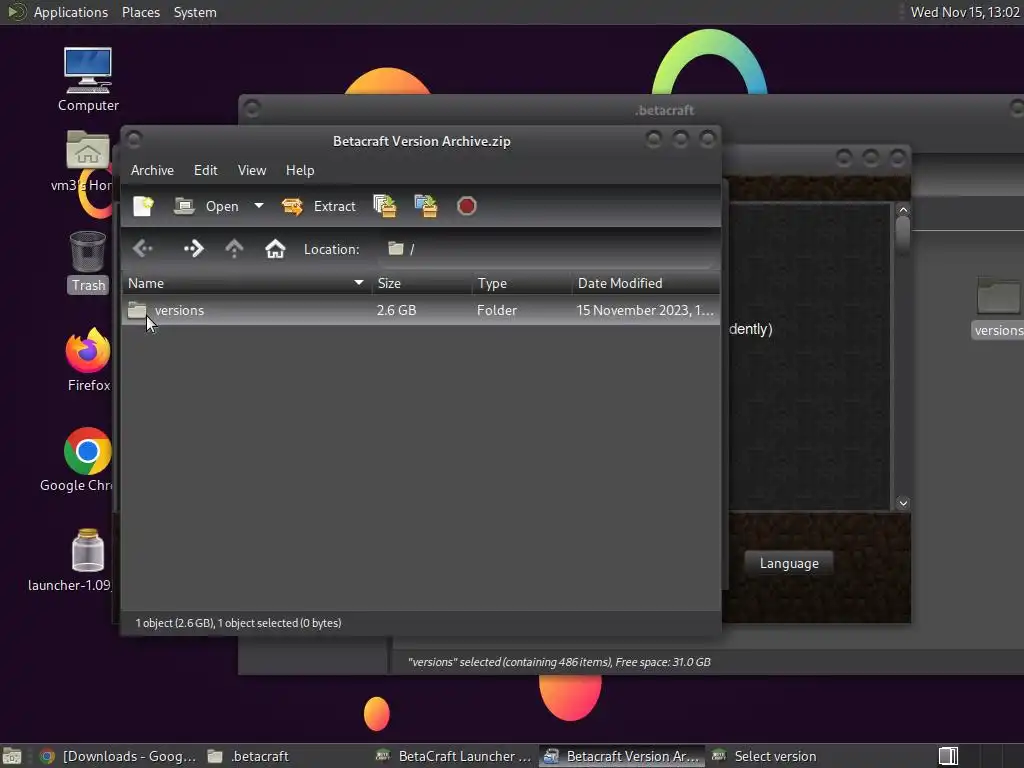Sort by the Size column header

422,283
